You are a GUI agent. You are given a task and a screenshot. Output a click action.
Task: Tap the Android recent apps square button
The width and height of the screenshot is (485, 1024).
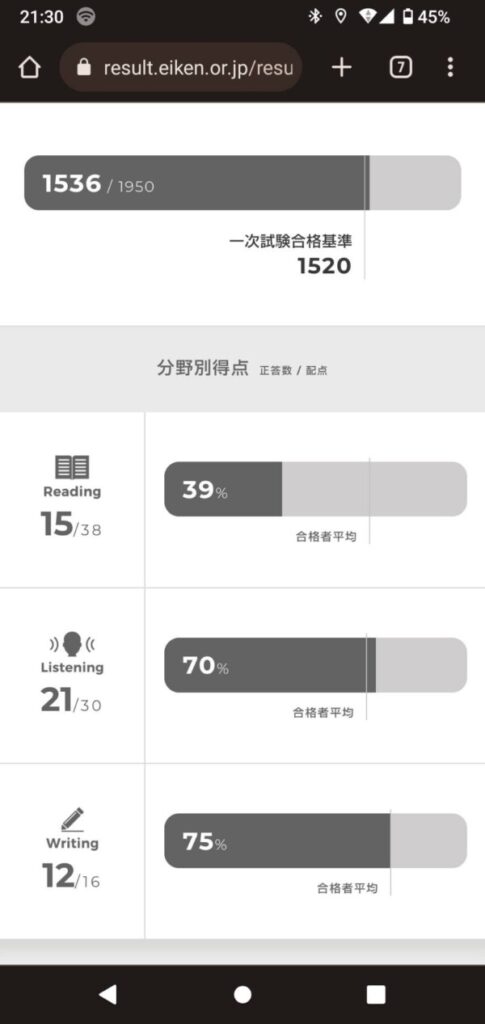(376, 994)
